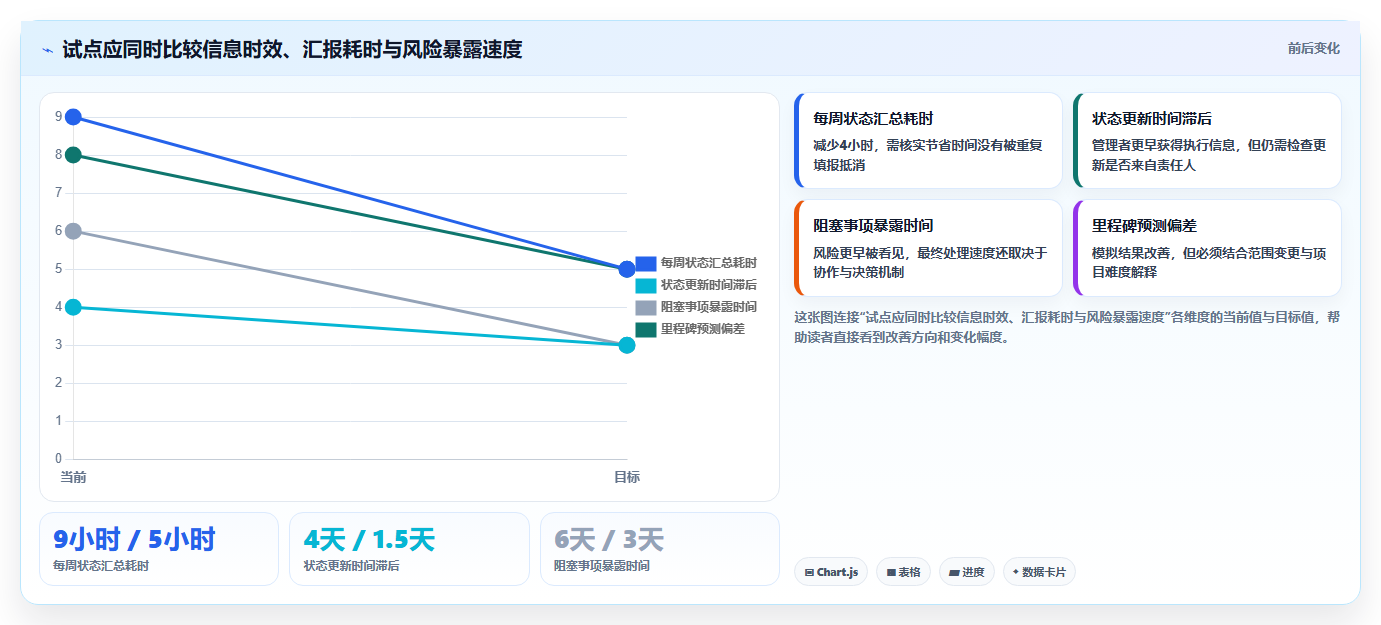The width and height of the screenshot is (1381, 625).
Task: Click the text starting 风险更早被看见
Action: tap(930, 262)
